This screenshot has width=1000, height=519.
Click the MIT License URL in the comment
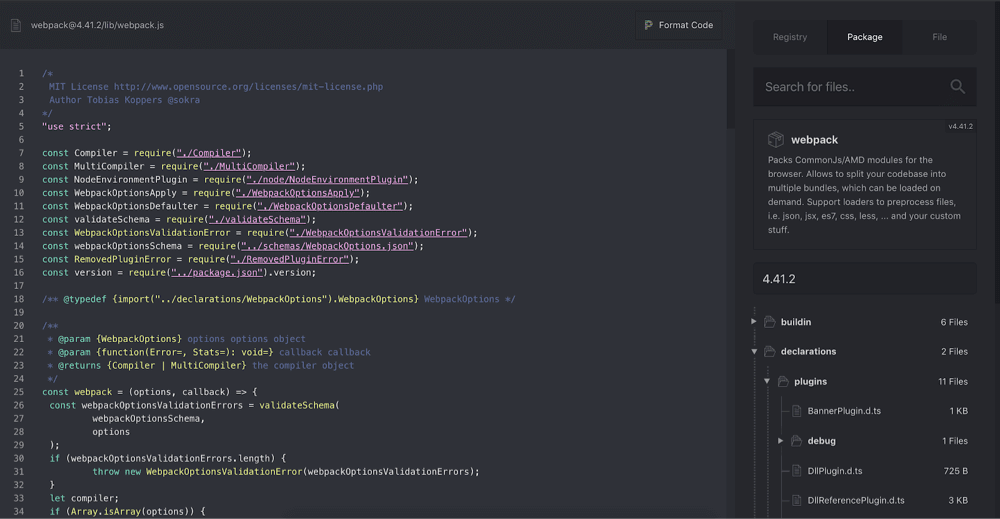point(248,87)
